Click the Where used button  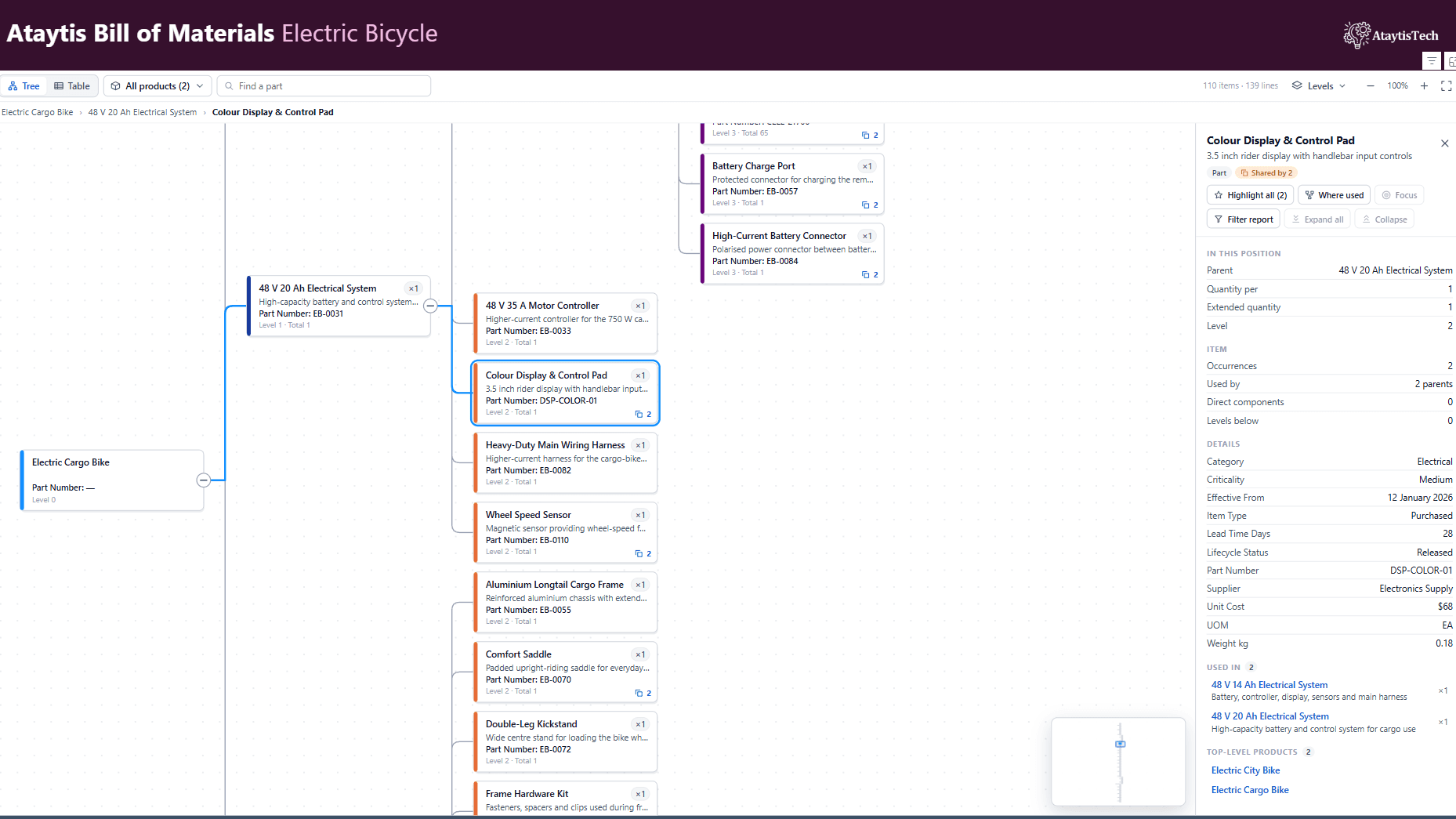coord(1334,195)
